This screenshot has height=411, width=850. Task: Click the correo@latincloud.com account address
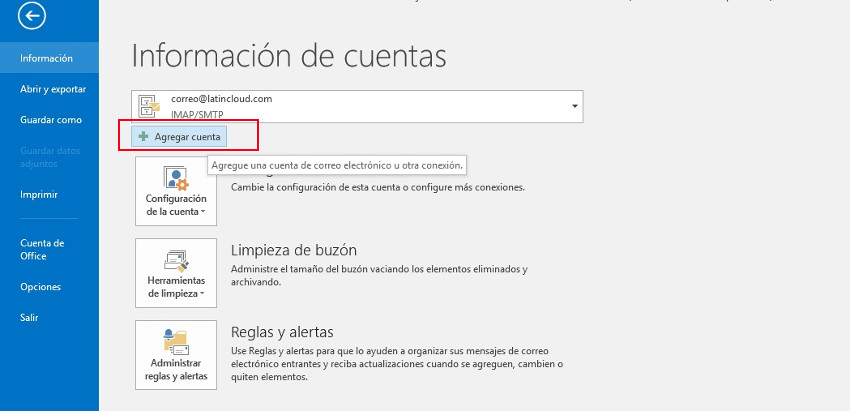coord(222,99)
